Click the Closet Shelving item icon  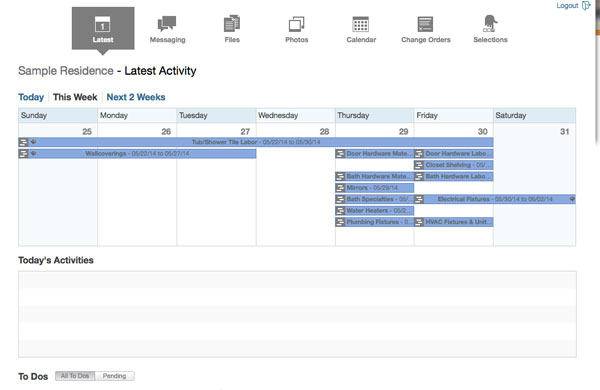coord(419,165)
